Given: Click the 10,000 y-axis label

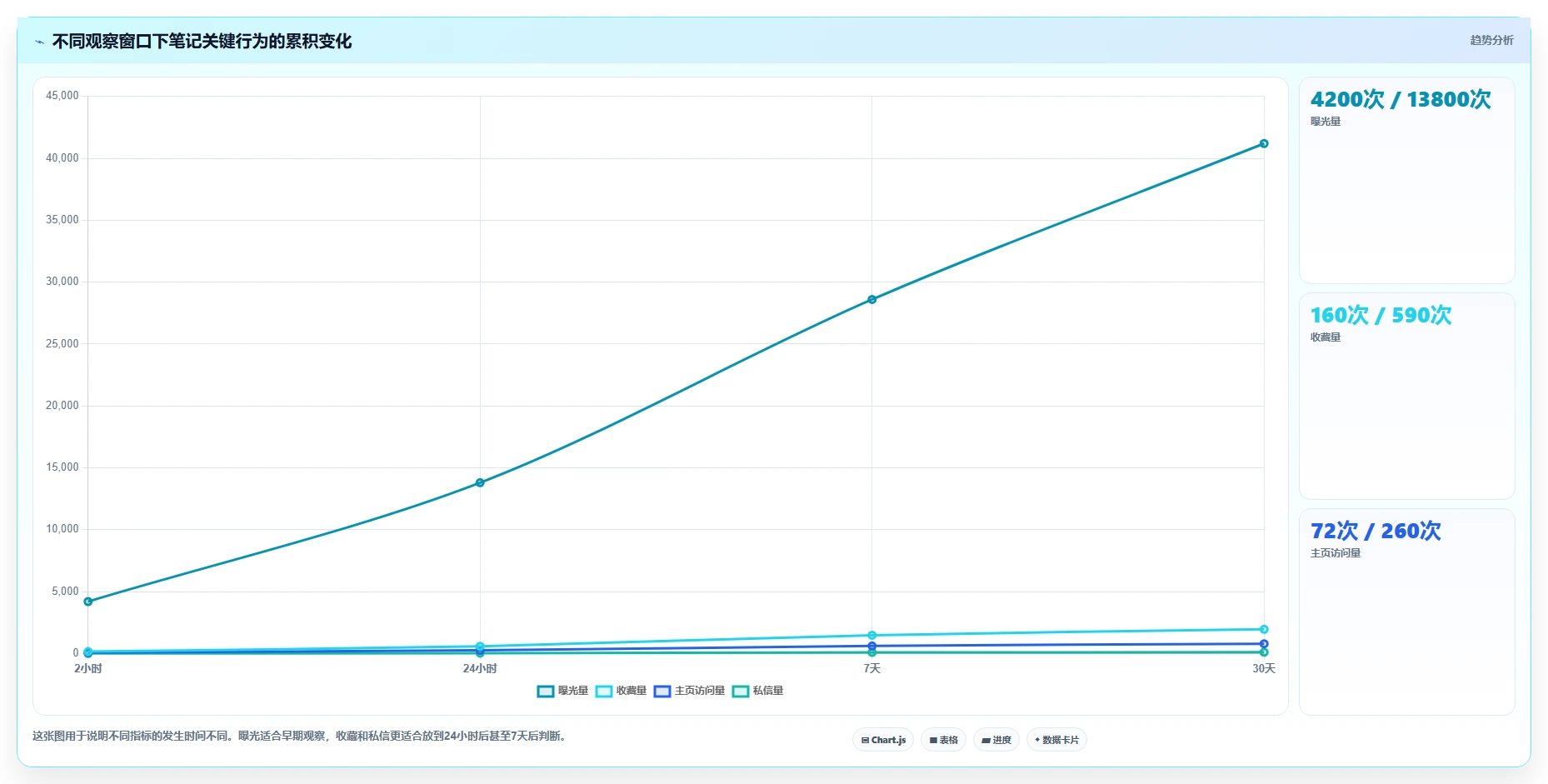Looking at the screenshot, I should 62,529.
